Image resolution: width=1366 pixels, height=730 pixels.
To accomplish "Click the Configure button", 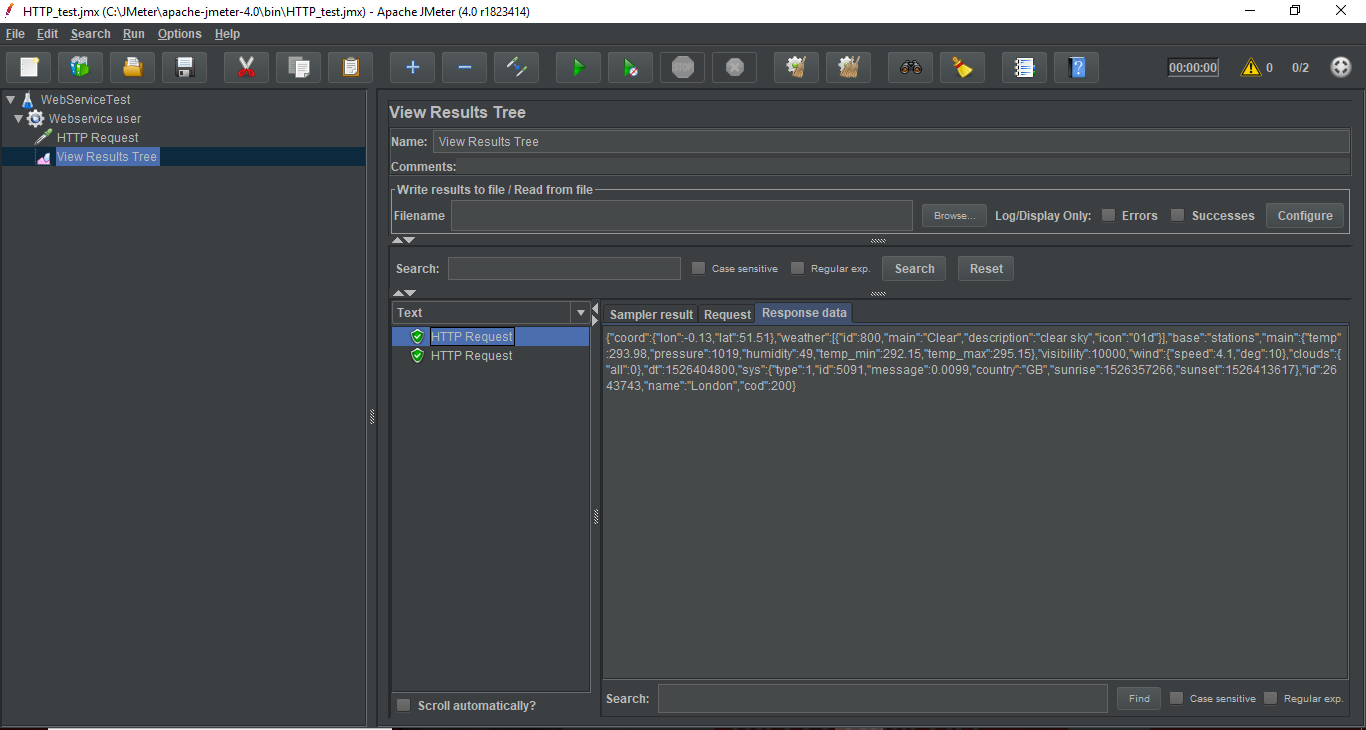I will point(1305,215).
